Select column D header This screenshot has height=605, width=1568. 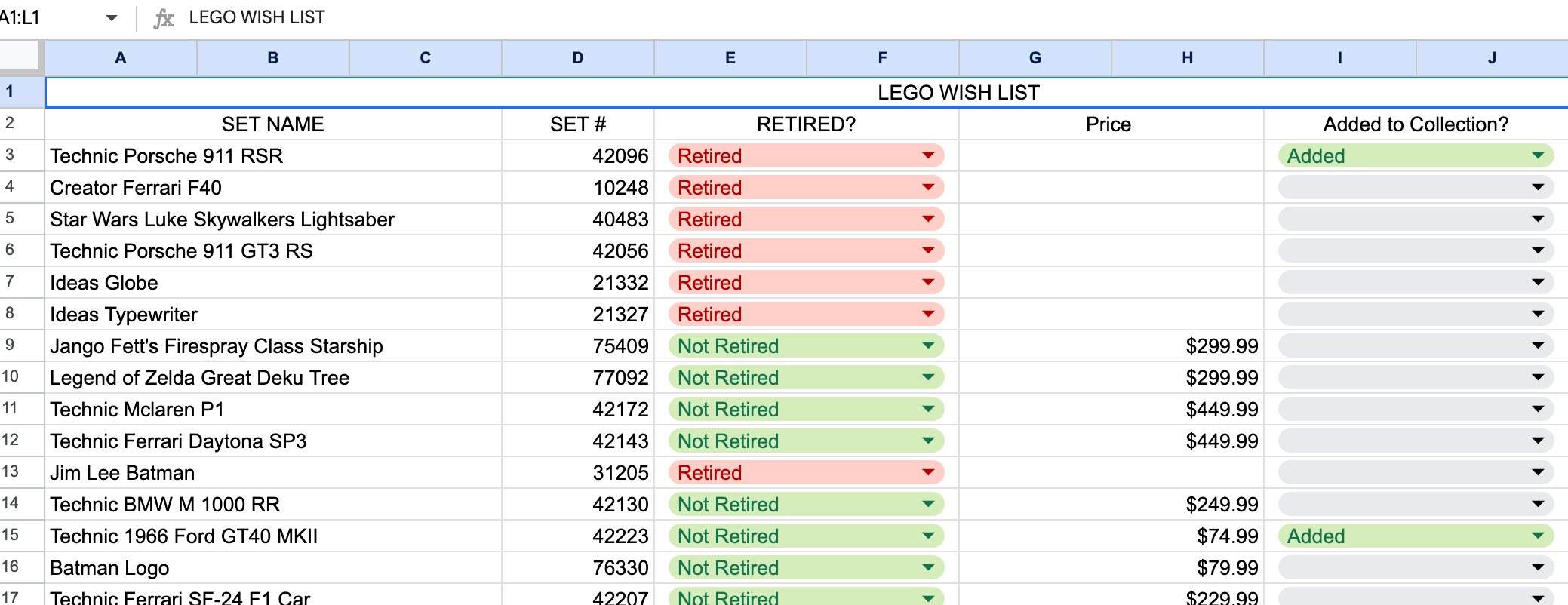577,58
